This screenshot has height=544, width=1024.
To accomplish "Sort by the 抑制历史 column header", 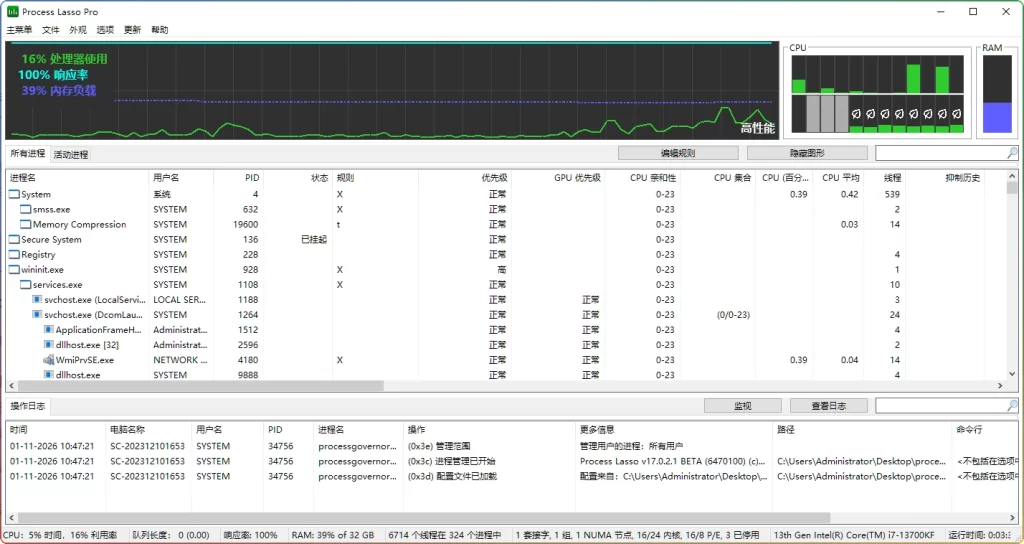I will pos(944,178).
